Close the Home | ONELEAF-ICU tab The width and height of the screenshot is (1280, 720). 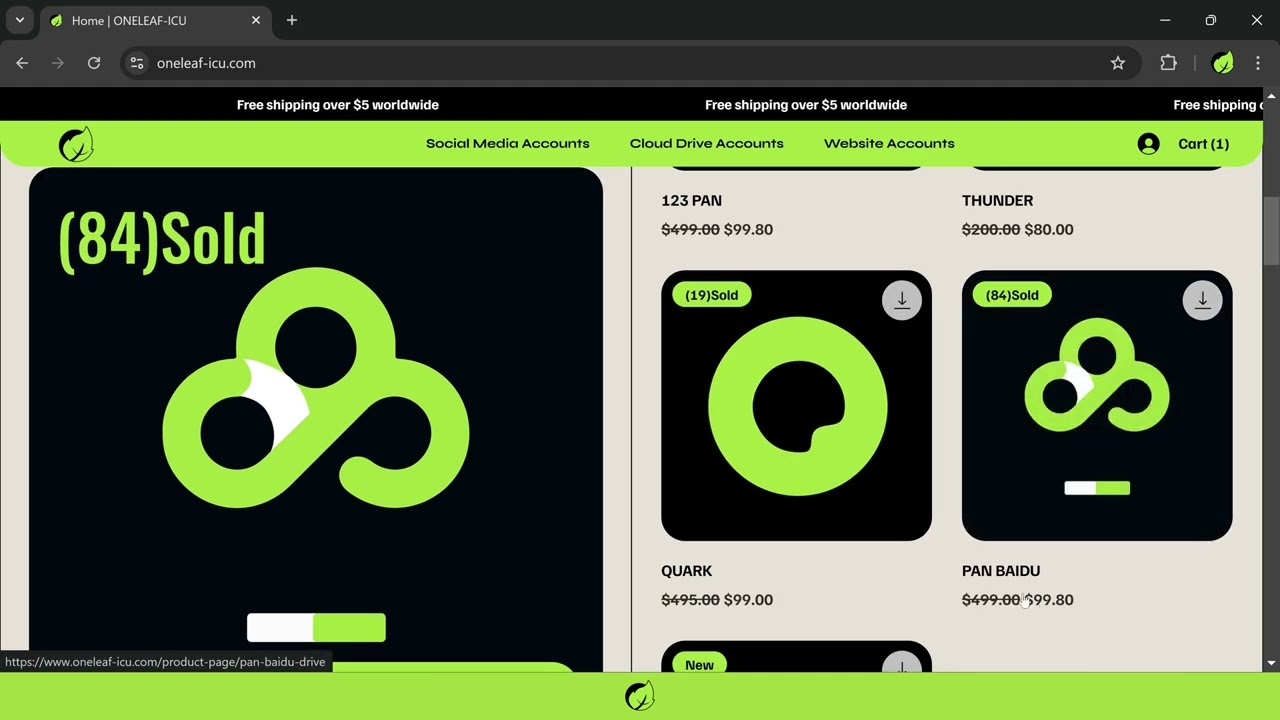click(256, 20)
